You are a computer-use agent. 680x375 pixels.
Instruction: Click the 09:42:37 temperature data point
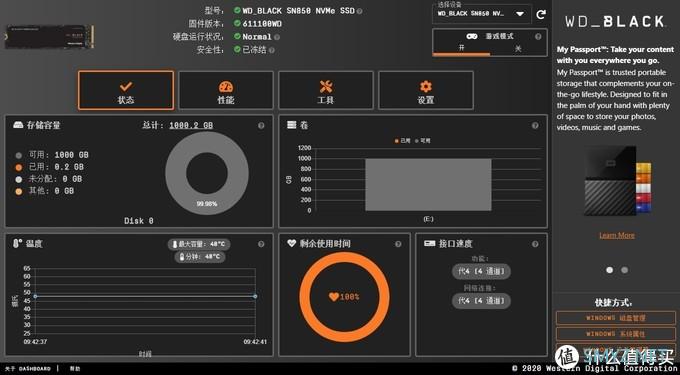pos(35,297)
